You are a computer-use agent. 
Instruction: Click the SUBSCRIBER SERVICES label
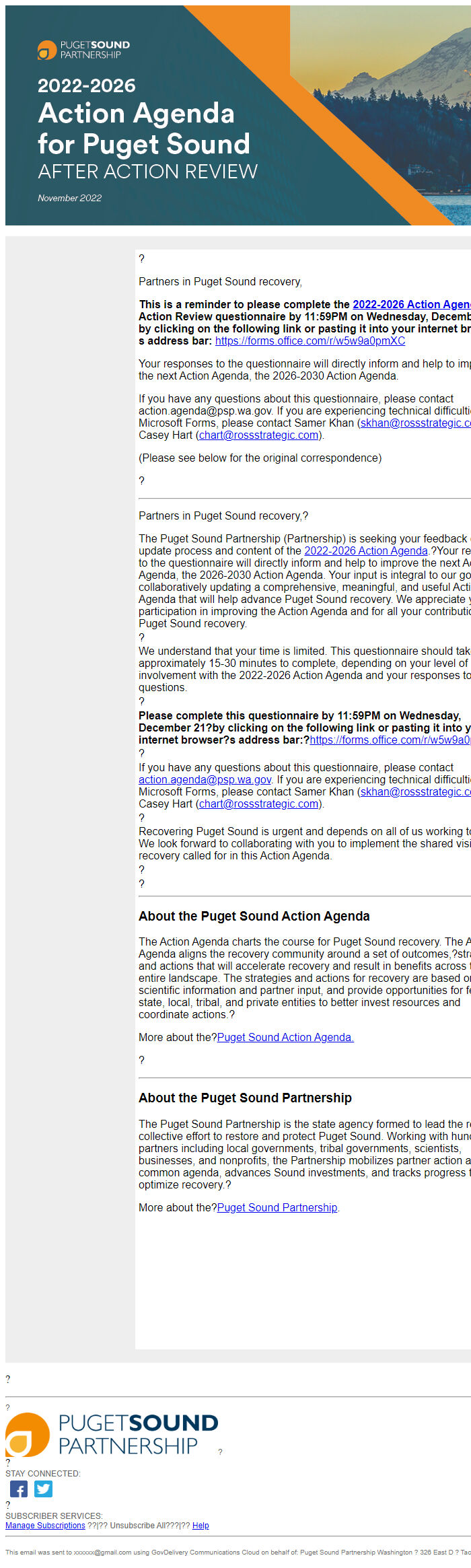tap(54, 1516)
